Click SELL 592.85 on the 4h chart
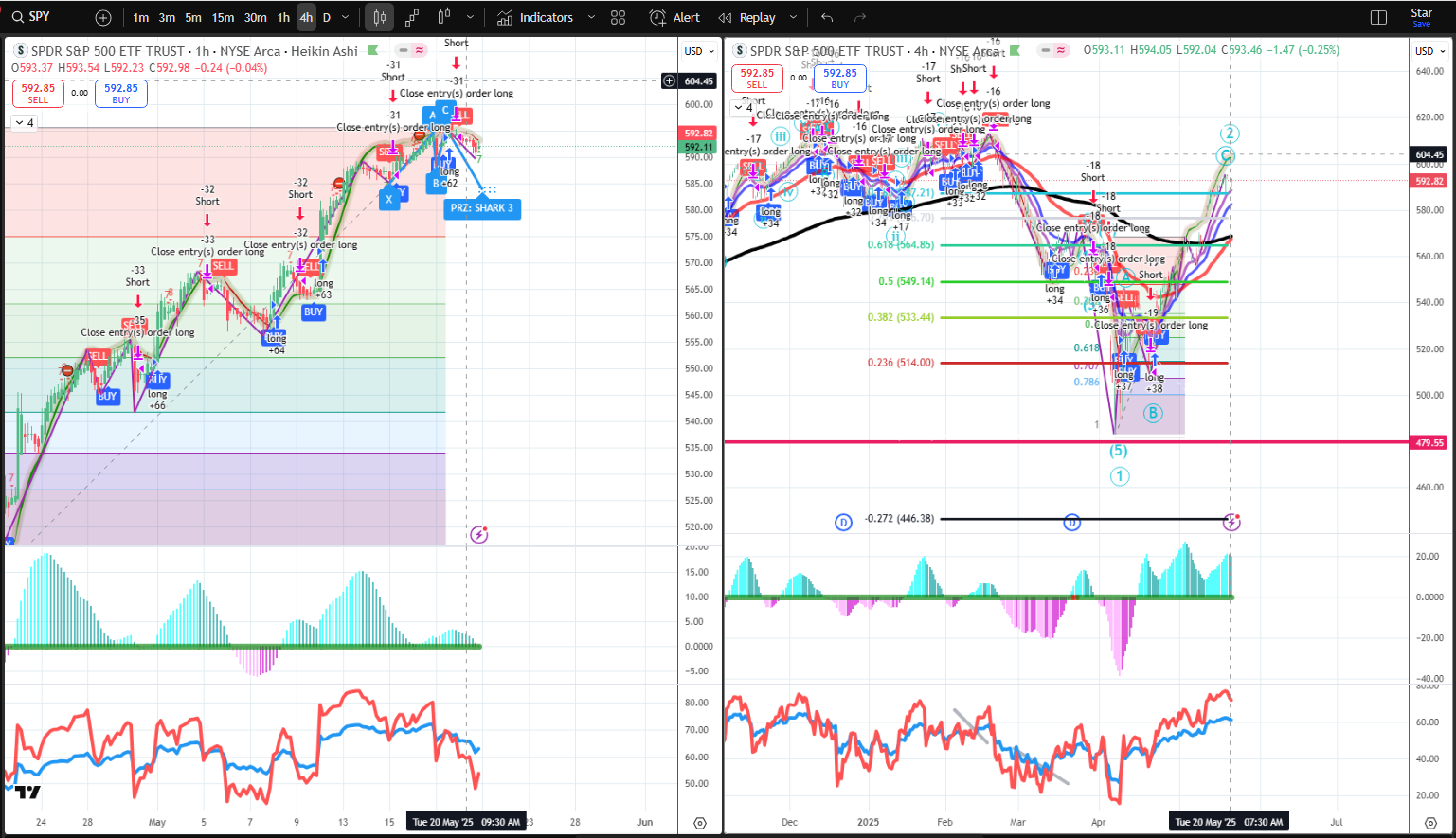 757,78
